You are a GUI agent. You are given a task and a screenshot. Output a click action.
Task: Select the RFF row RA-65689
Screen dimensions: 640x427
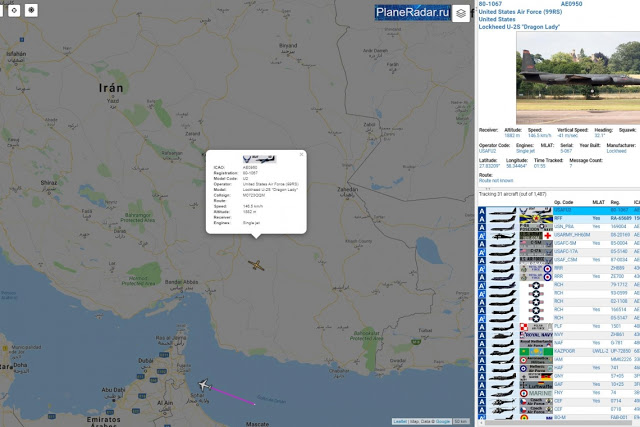559,219
